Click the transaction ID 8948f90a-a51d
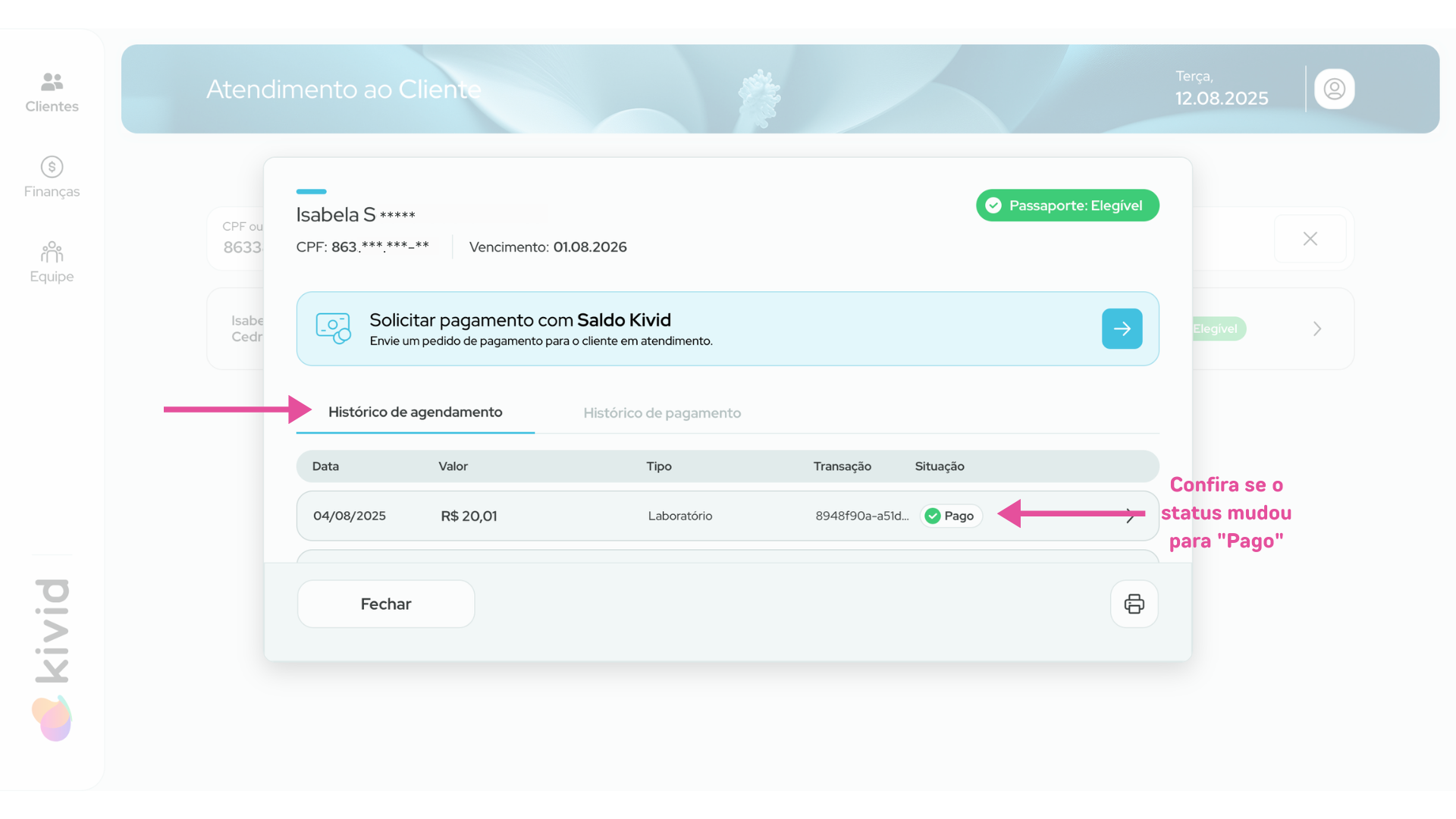The width and height of the screenshot is (1456, 819). click(x=861, y=516)
